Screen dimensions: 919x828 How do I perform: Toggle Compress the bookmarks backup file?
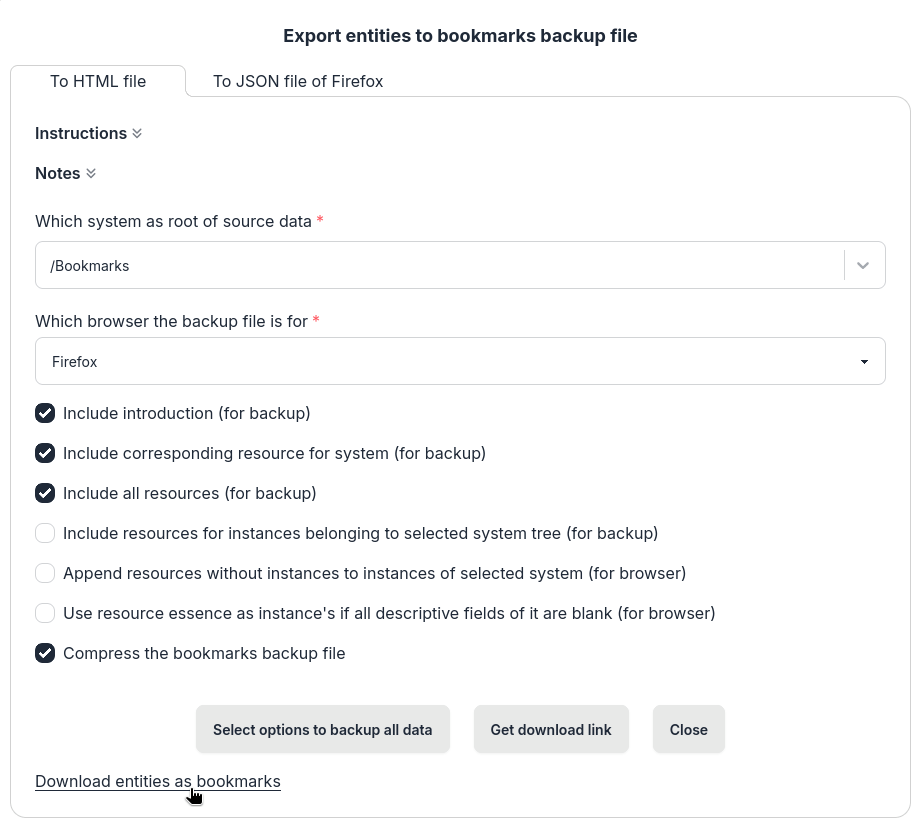(x=45, y=653)
